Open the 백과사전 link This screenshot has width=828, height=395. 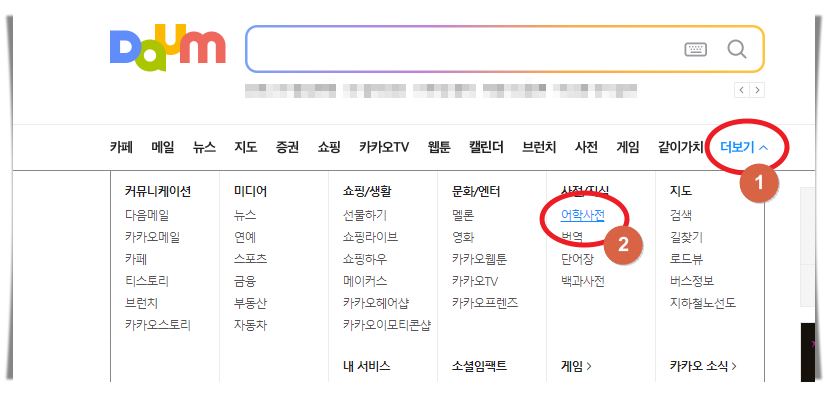tap(582, 281)
